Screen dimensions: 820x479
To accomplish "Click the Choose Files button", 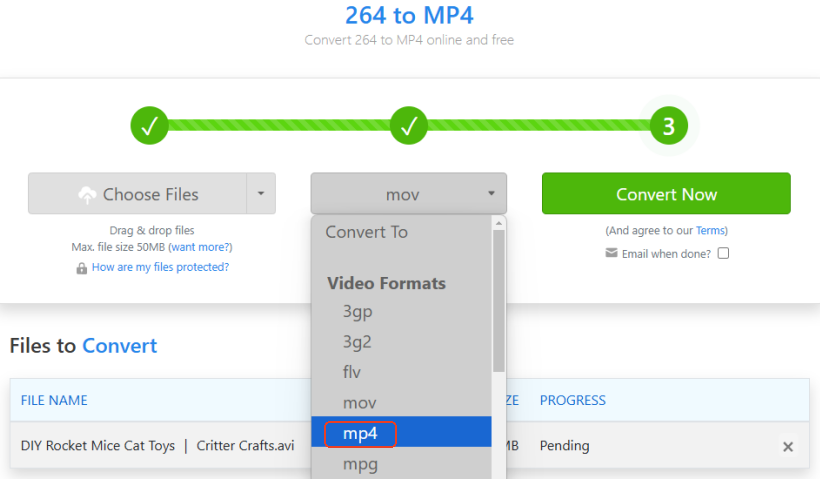I will pyautogui.click(x=138, y=194).
